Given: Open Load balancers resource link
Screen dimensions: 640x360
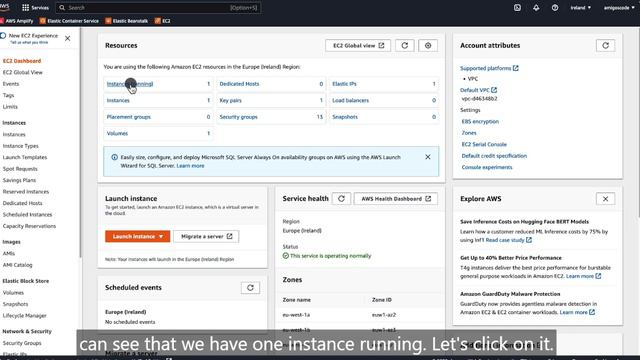Looking at the screenshot, I should click(x=350, y=100).
